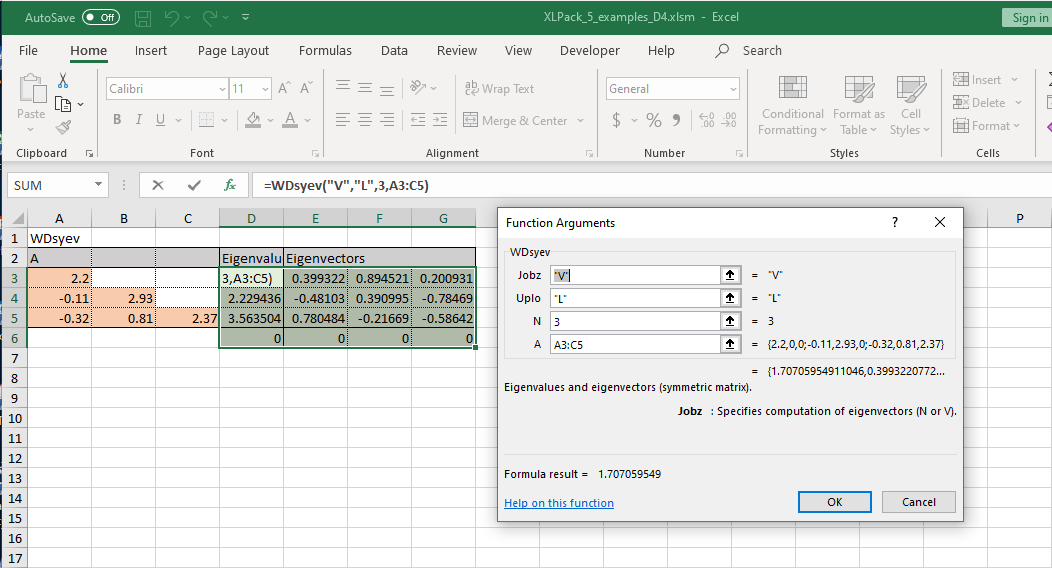Switch to the Formulas tab
1052x568 pixels.
pos(325,50)
